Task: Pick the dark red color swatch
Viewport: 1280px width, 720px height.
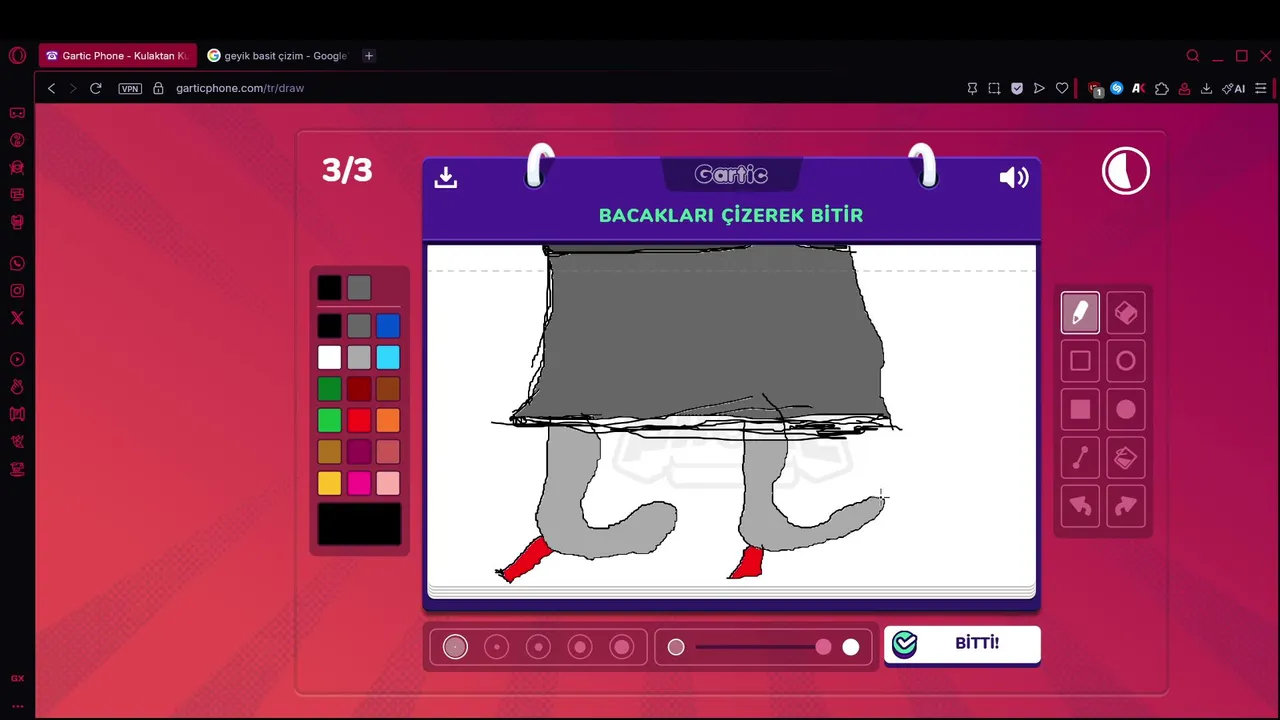Action: click(359, 389)
